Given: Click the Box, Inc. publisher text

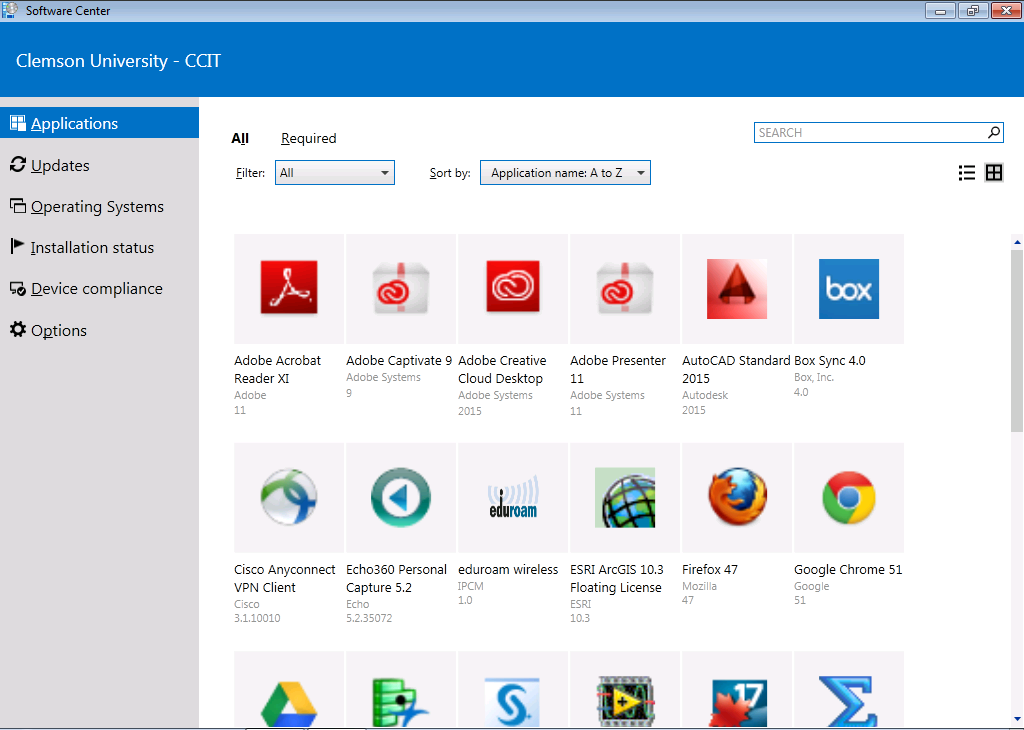Looking at the screenshot, I should [x=814, y=377].
